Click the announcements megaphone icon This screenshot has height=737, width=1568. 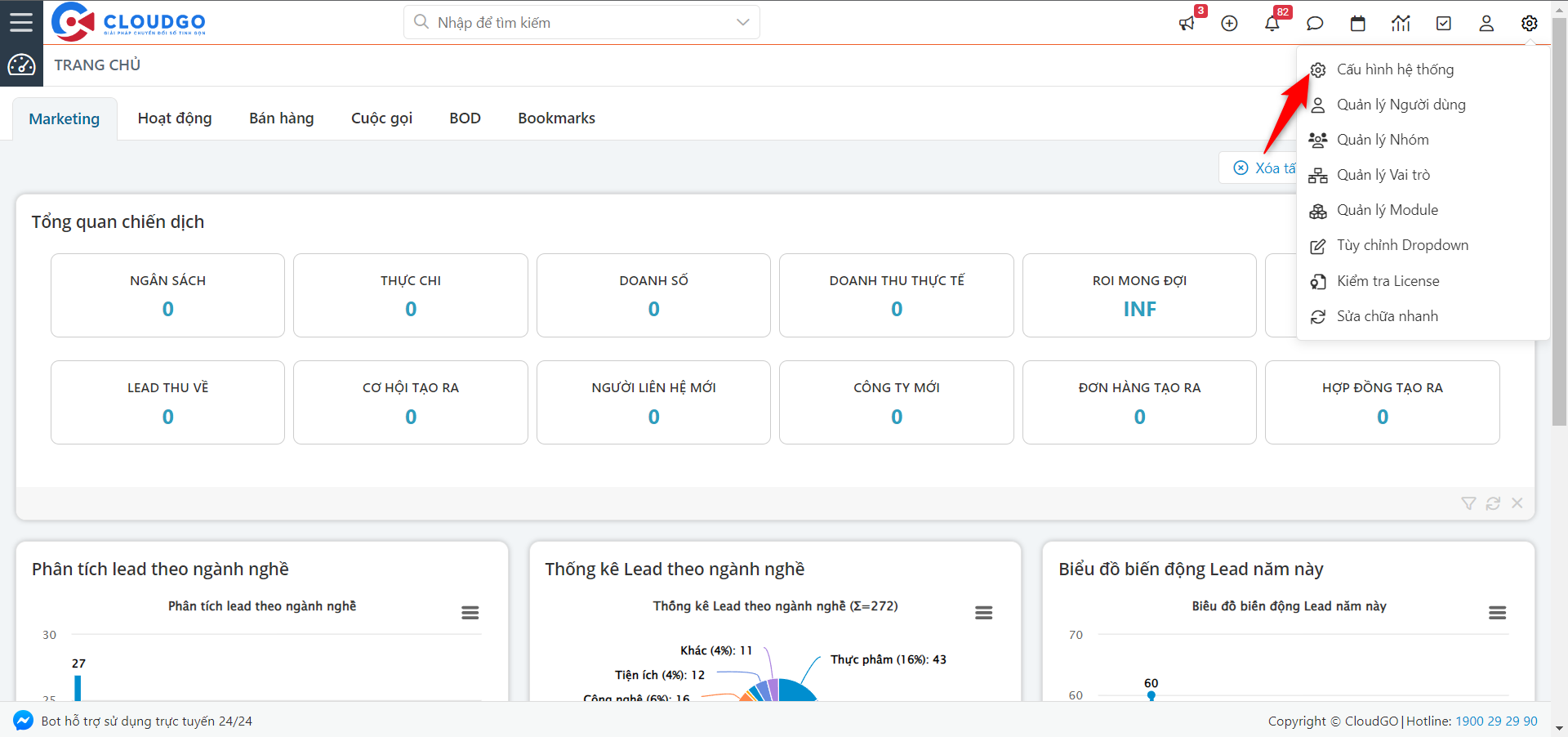(1187, 24)
